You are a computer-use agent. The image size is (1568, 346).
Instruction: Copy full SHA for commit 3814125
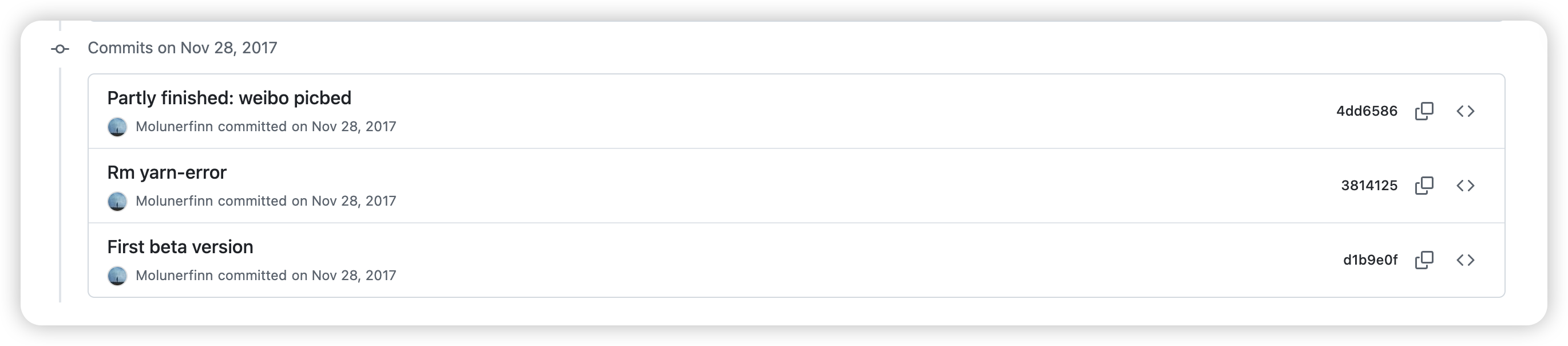click(1424, 185)
